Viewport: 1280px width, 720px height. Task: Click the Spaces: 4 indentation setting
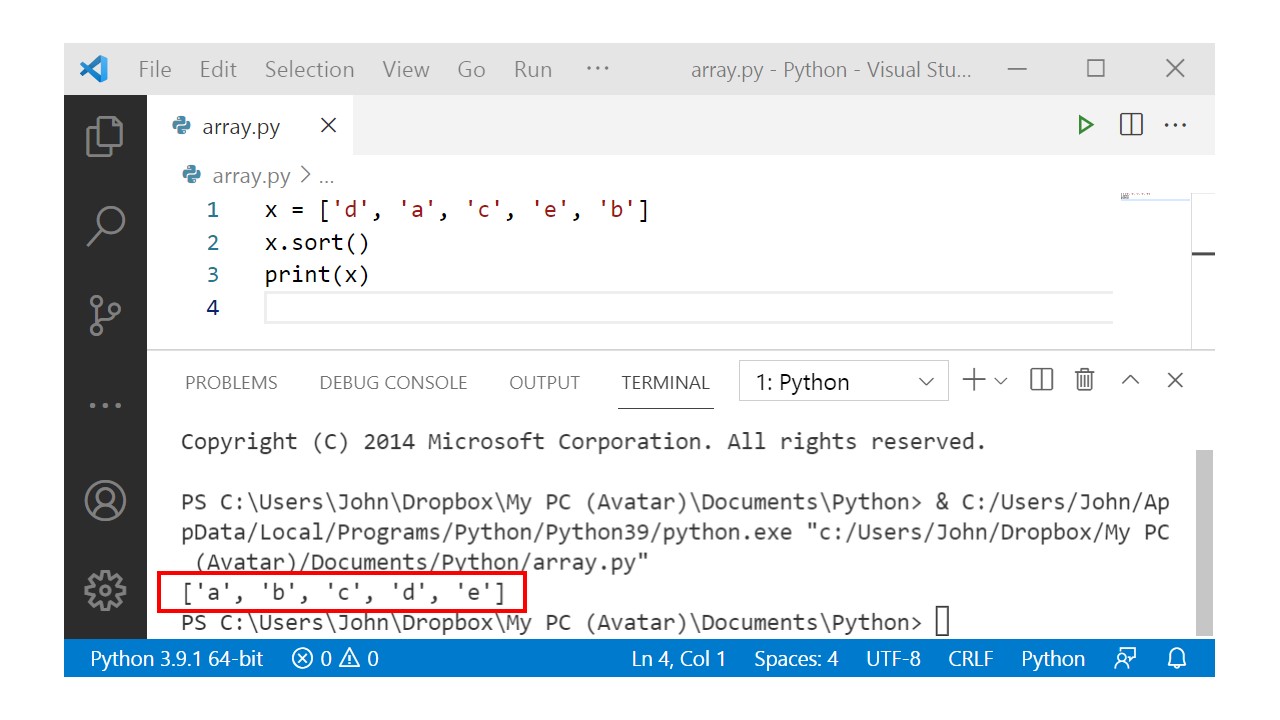pyautogui.click(x=796, y=659)
